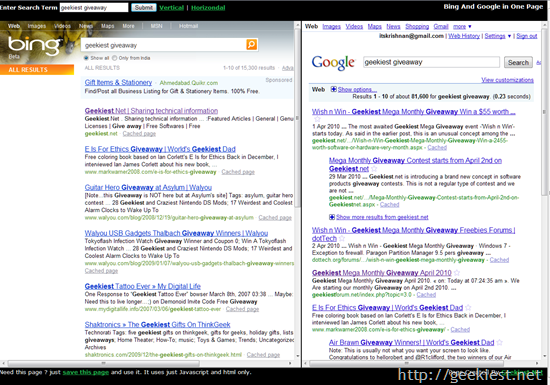Expand plus icon for more geekiest.net results

coord(332,217)
